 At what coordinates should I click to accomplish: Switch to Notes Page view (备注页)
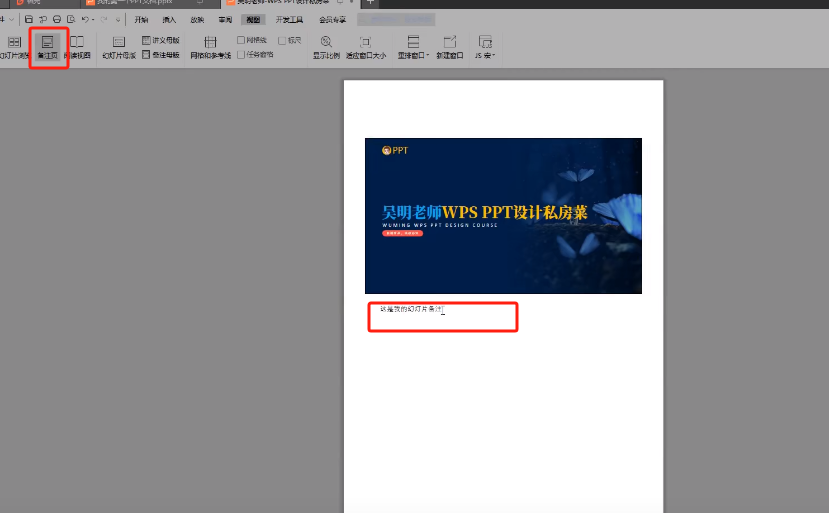(x=48, y=47)
